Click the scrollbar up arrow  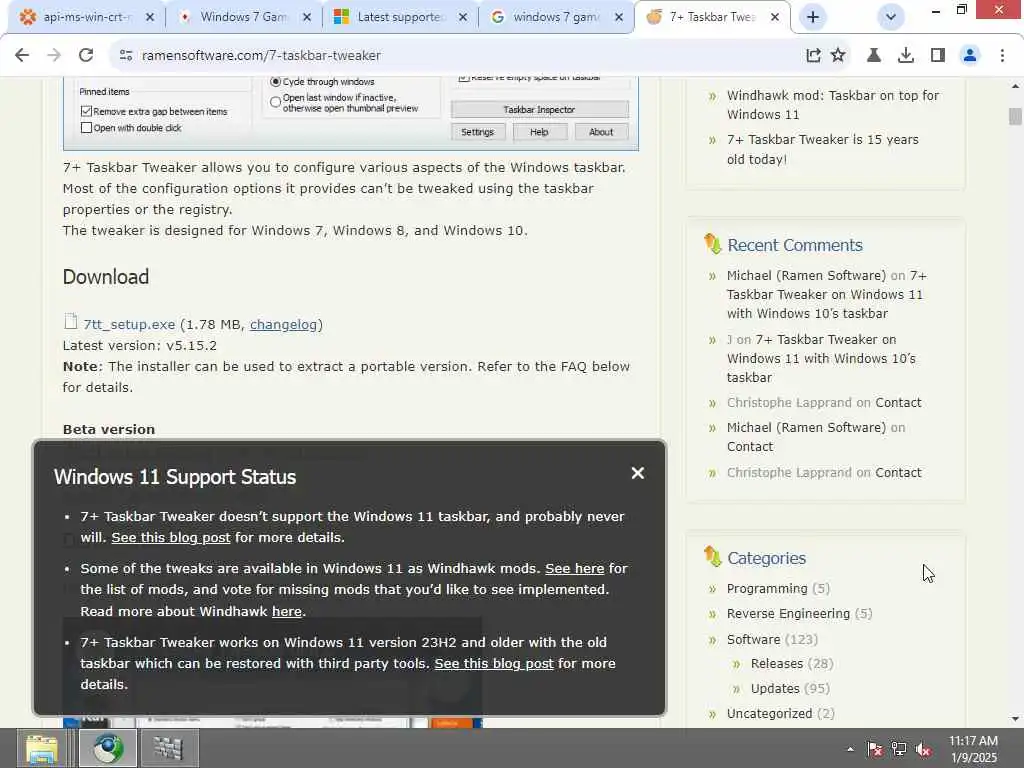1015,86
